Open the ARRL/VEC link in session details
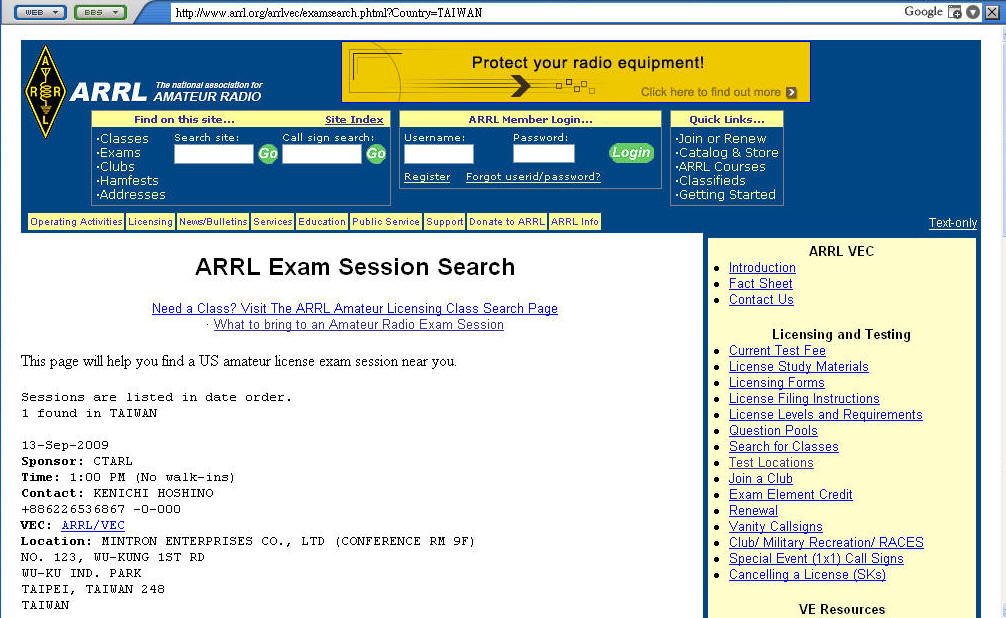This screenshot has width=1006, height=618. [93, 525]
